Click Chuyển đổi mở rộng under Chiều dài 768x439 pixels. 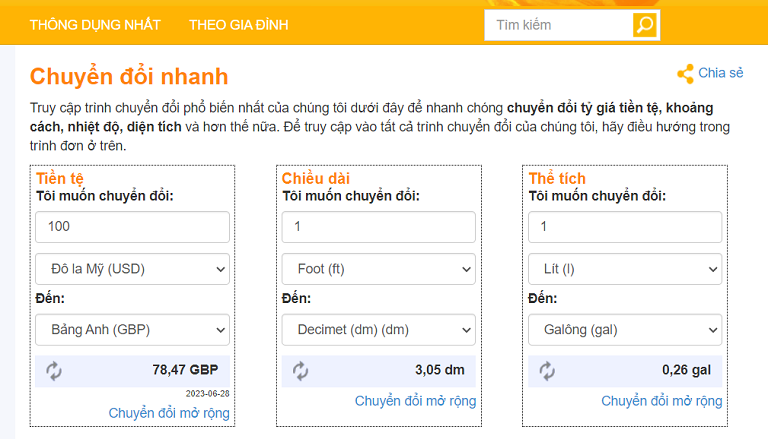tap(415, 401)
